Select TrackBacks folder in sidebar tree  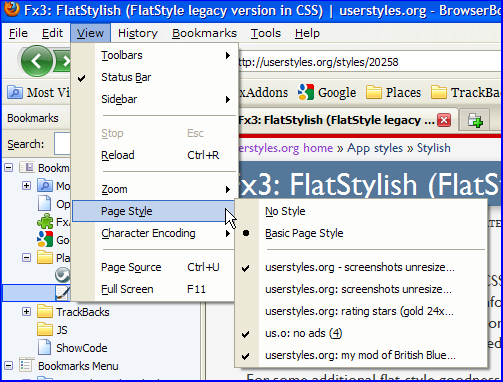click(73, 312)
